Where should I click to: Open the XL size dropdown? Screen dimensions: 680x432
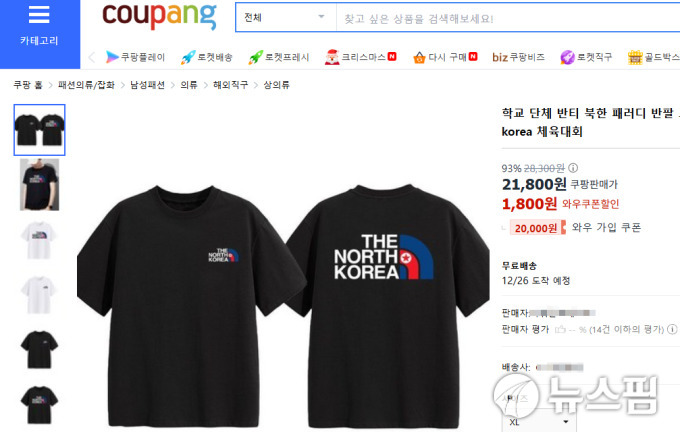pyautogui.click(x=538, y=422)
